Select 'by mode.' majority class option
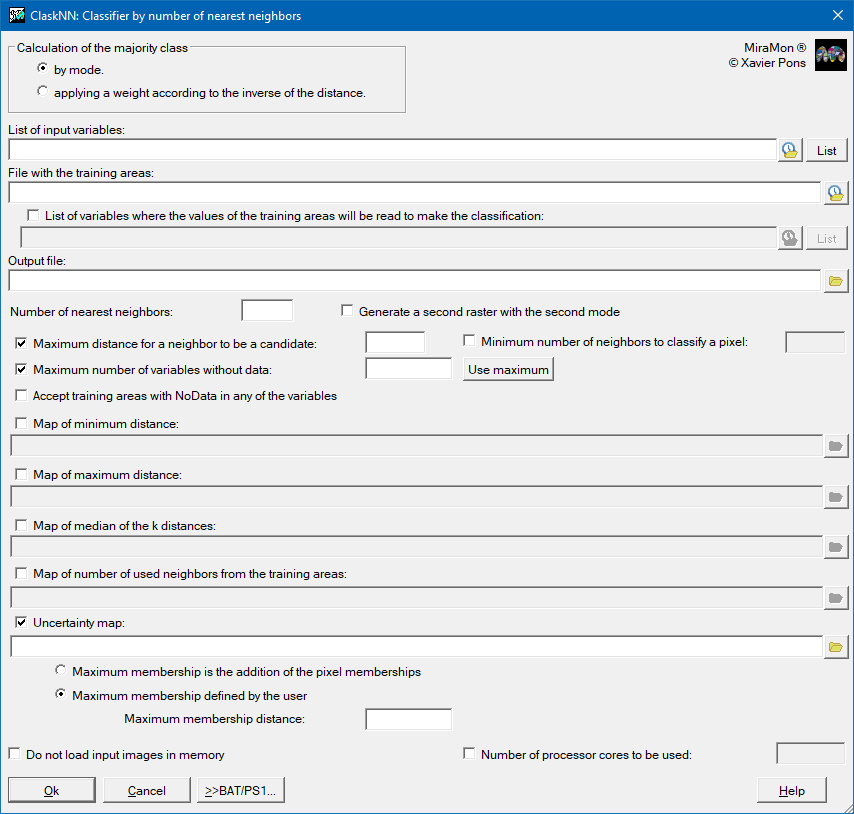Image resolution: width=854 pixels, height=814 pixels. tap(42, 69)
